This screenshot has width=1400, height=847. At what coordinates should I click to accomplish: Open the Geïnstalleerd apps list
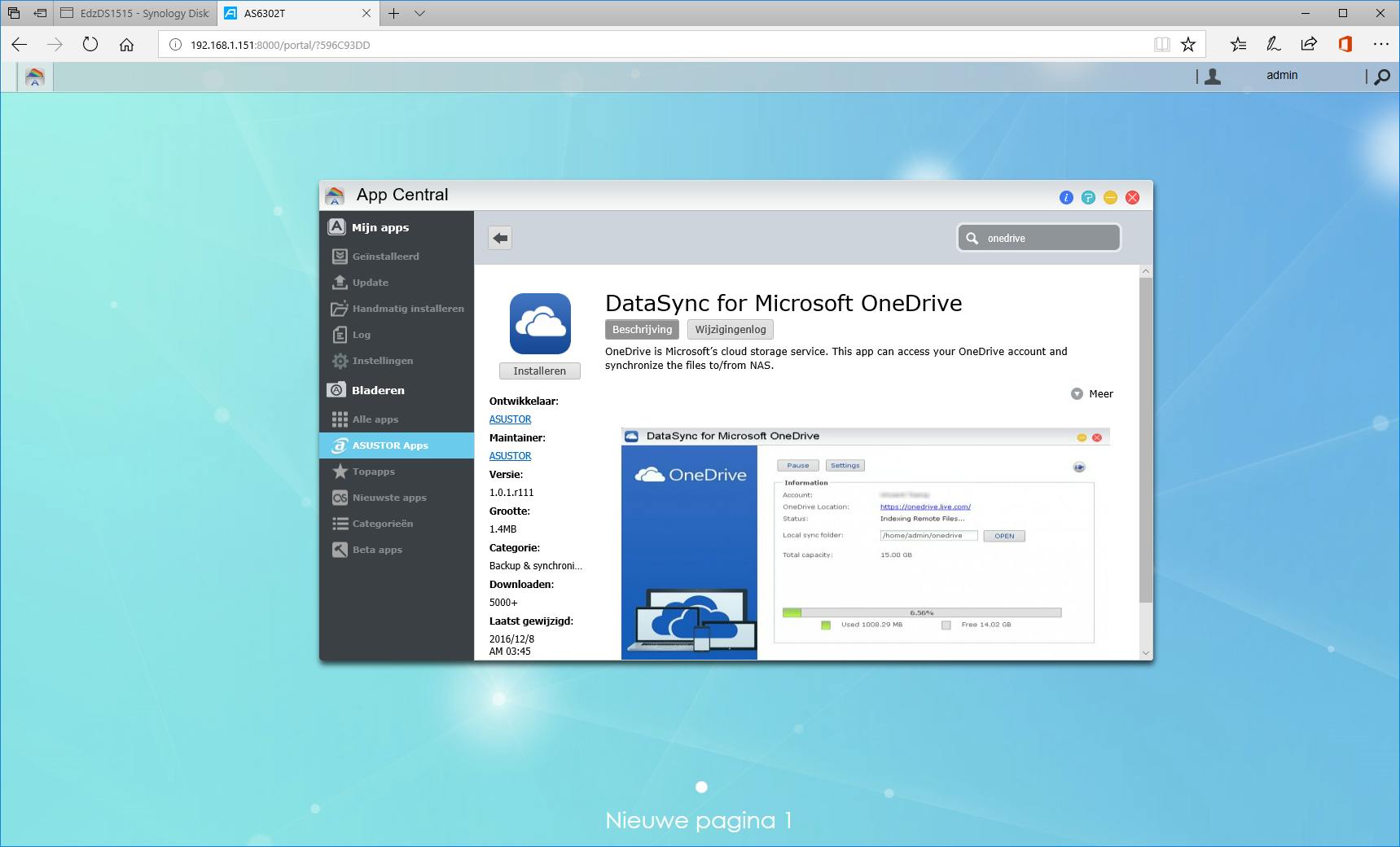pyautogui.click(x=397, y=257)
